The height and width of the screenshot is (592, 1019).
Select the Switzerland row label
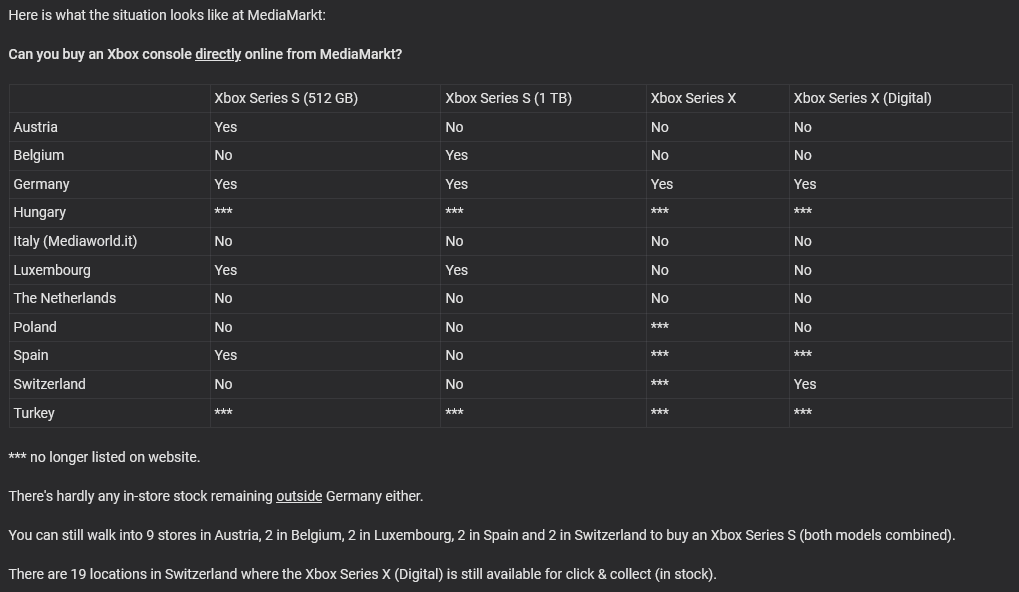tap(50, 384)
